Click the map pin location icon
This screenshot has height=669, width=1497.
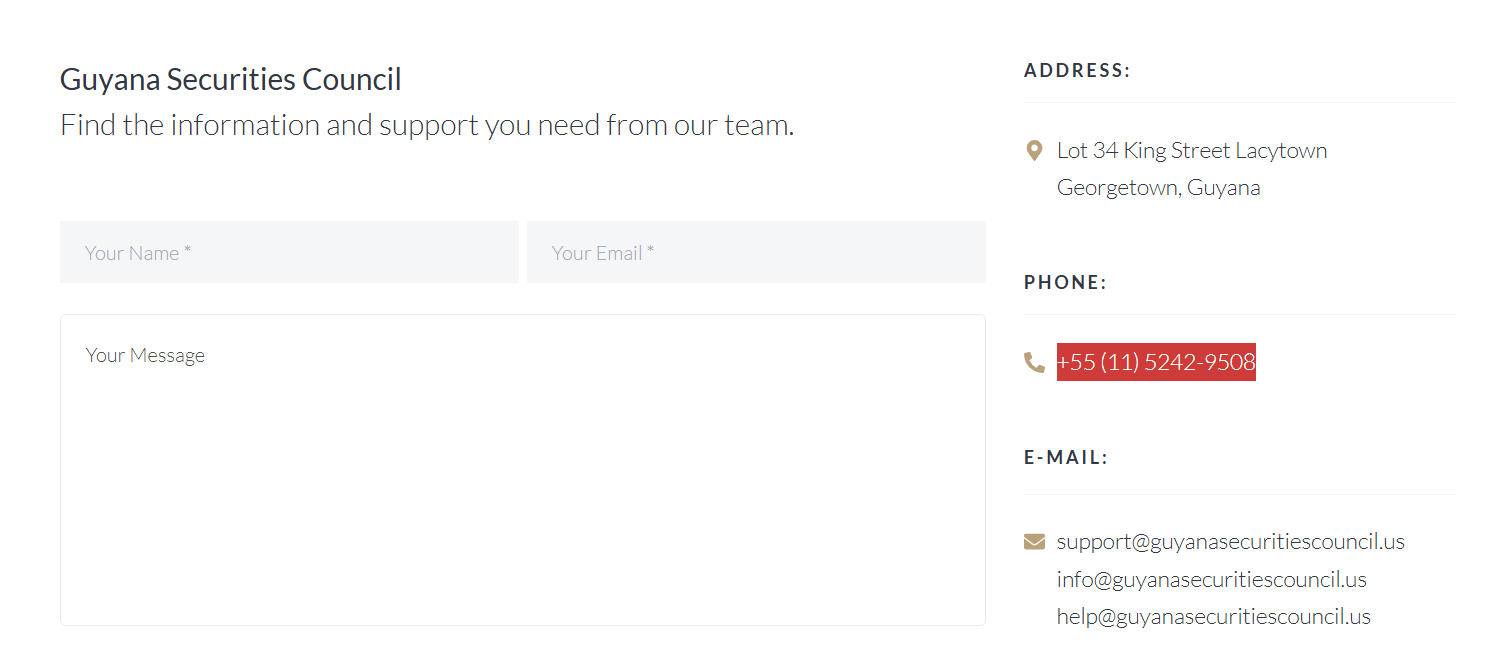tap(1034, 151)
